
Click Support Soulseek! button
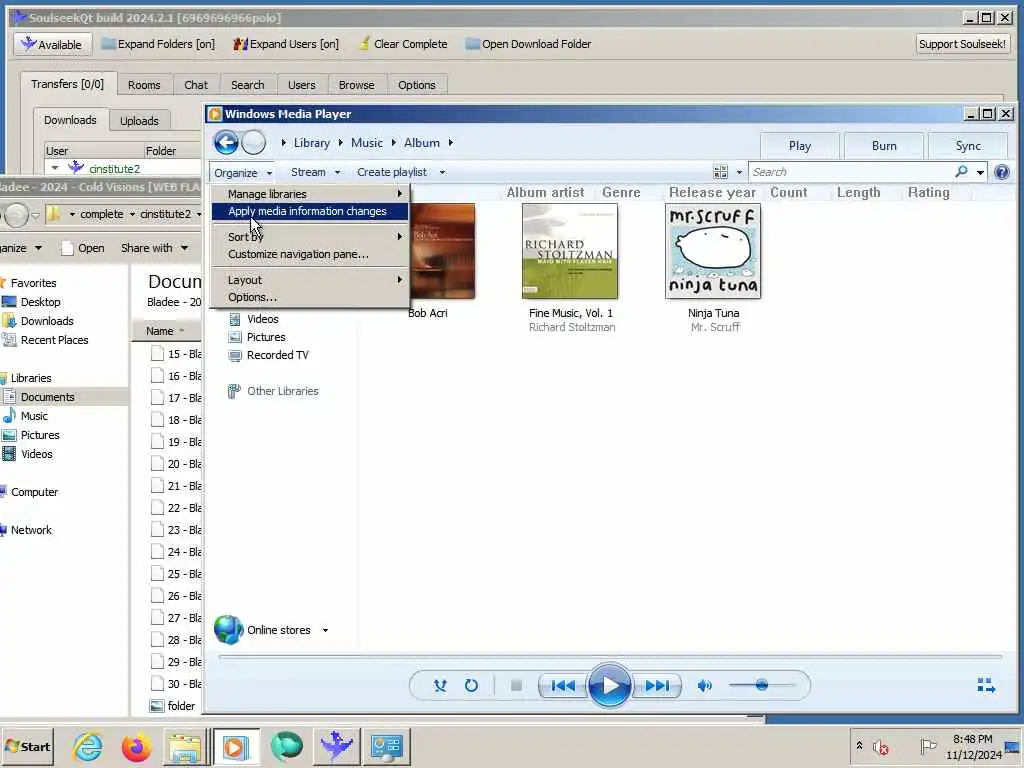point(962,44)
